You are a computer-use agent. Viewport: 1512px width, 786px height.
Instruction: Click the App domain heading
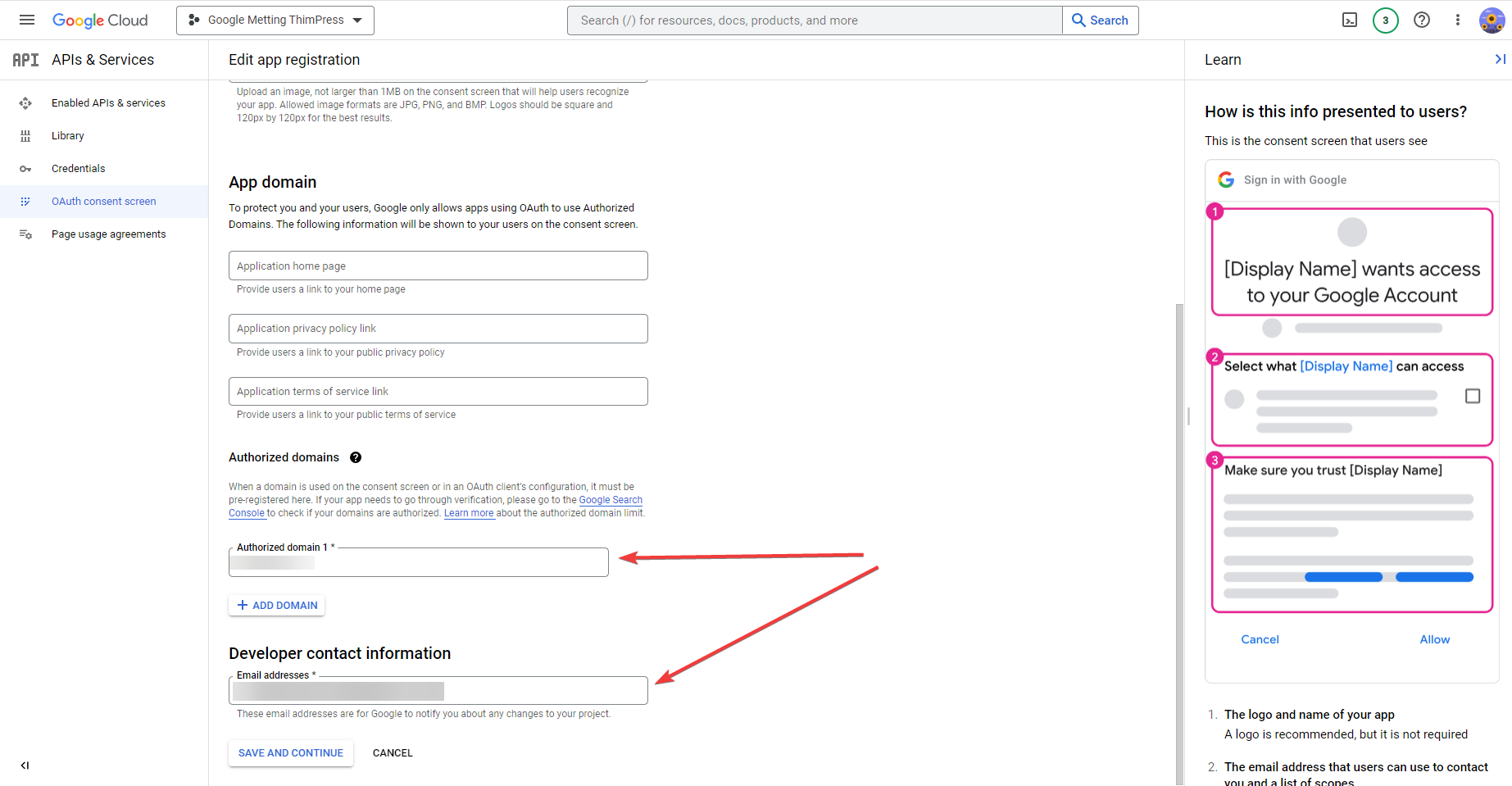pos(273,182)
